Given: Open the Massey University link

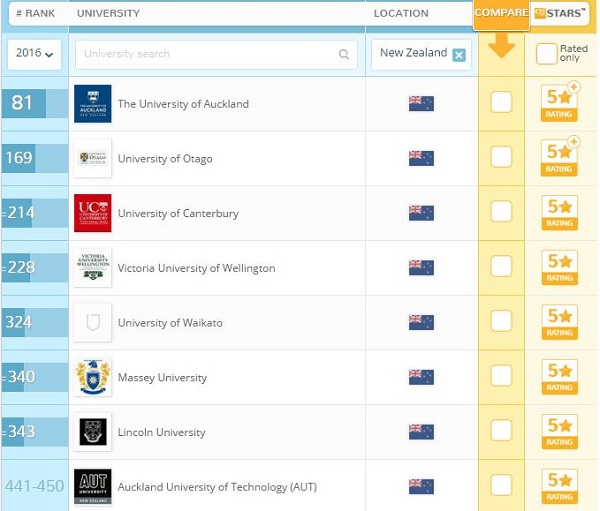Looking at the screenshot, I should tap(162, 378).
